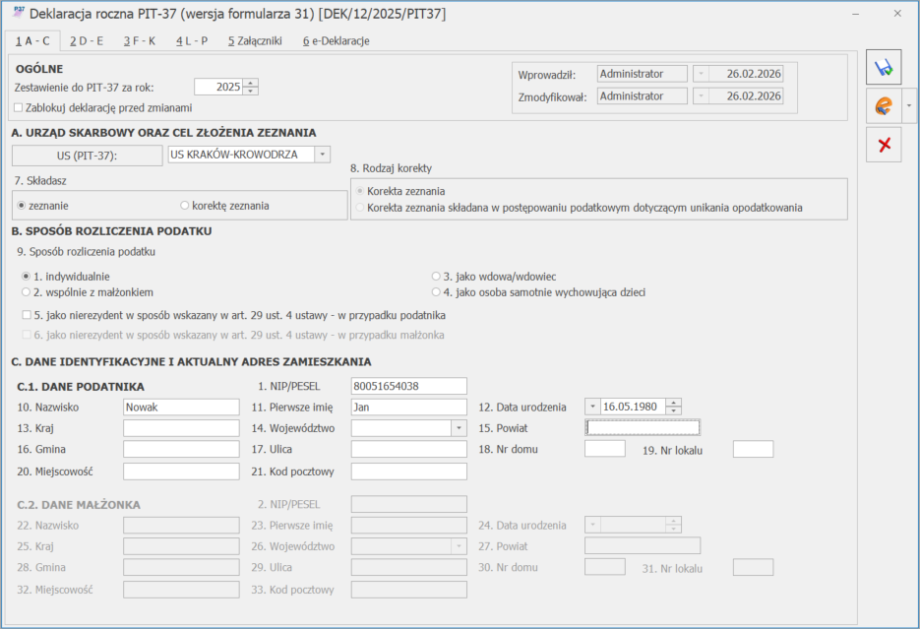Enable '5. jako nierezydent' checkbox for podatnik
Image resolution: width=920 pixels, height=629 pixels.
pos(26,315)
